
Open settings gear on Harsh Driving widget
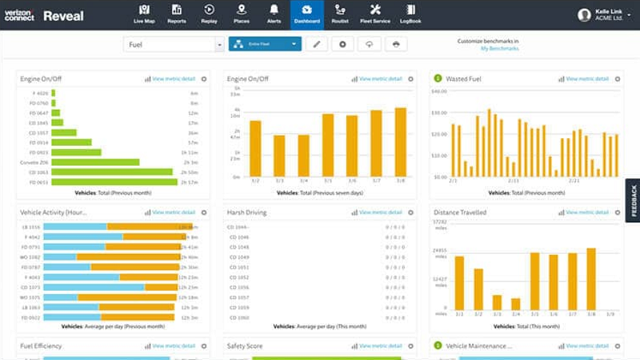click(411, 212)
